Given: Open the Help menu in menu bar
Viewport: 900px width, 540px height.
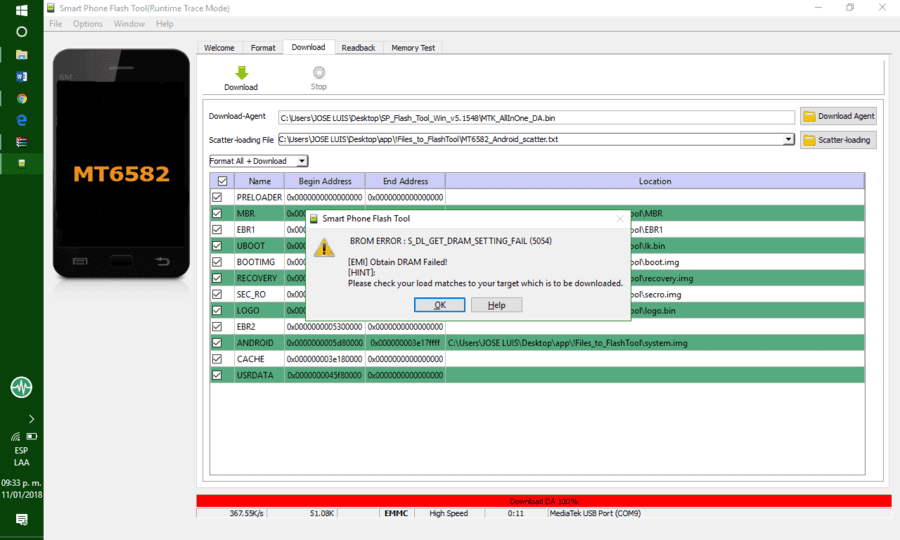Looking at the screenshot, I should tap(165, 24).
